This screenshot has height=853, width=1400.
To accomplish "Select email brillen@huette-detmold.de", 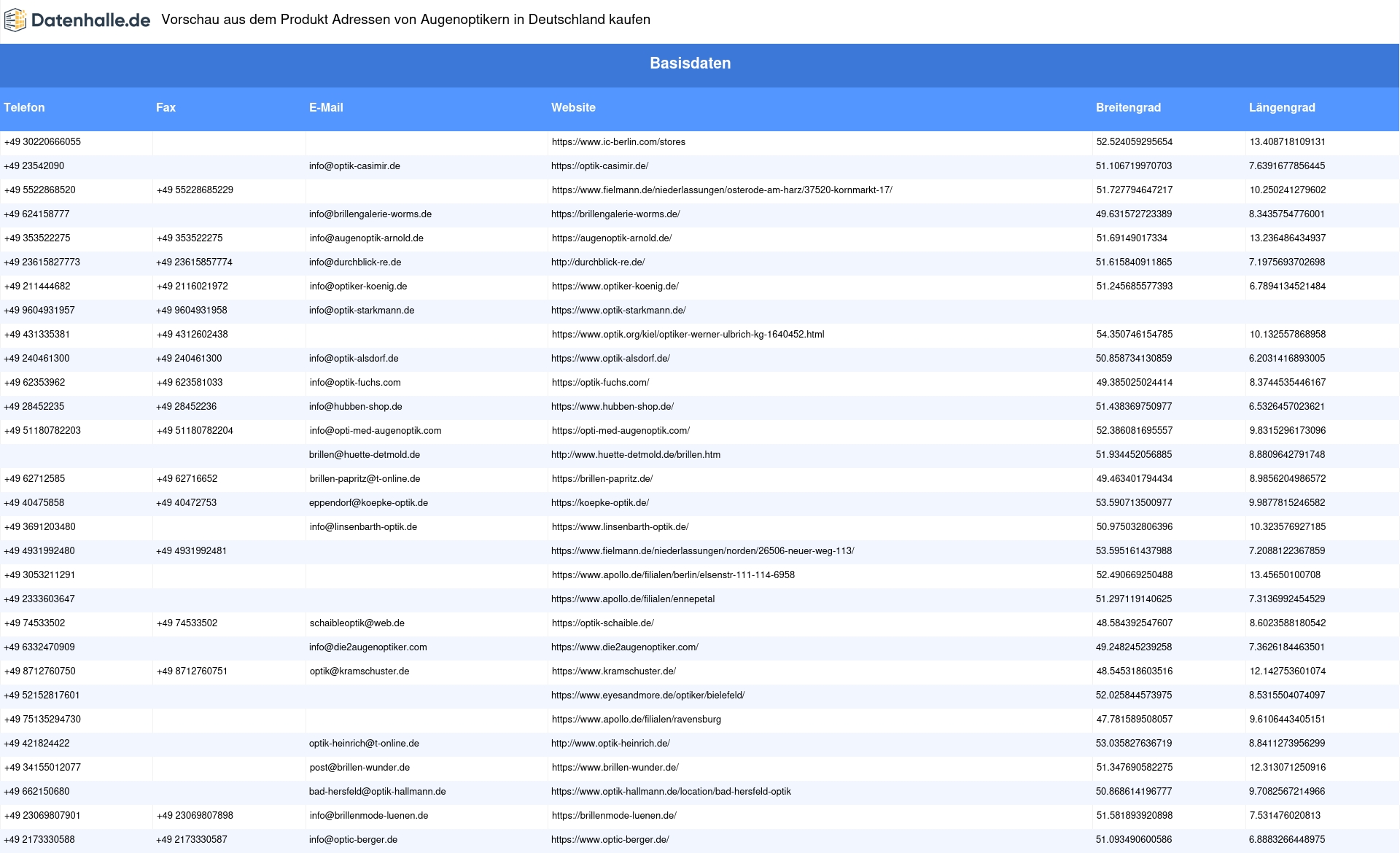I will pos(365,455).
